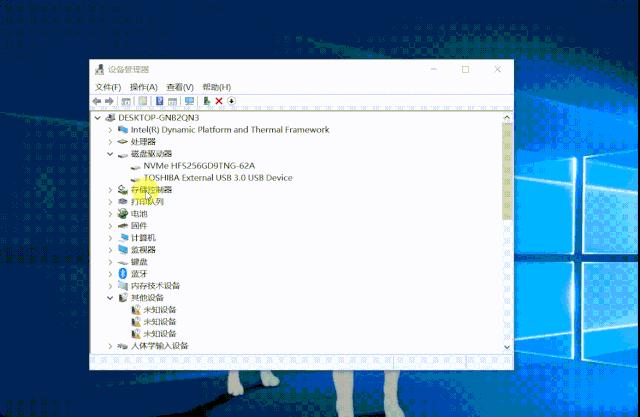Click the storage controller icon beside 存储控制器

(122, 190)
